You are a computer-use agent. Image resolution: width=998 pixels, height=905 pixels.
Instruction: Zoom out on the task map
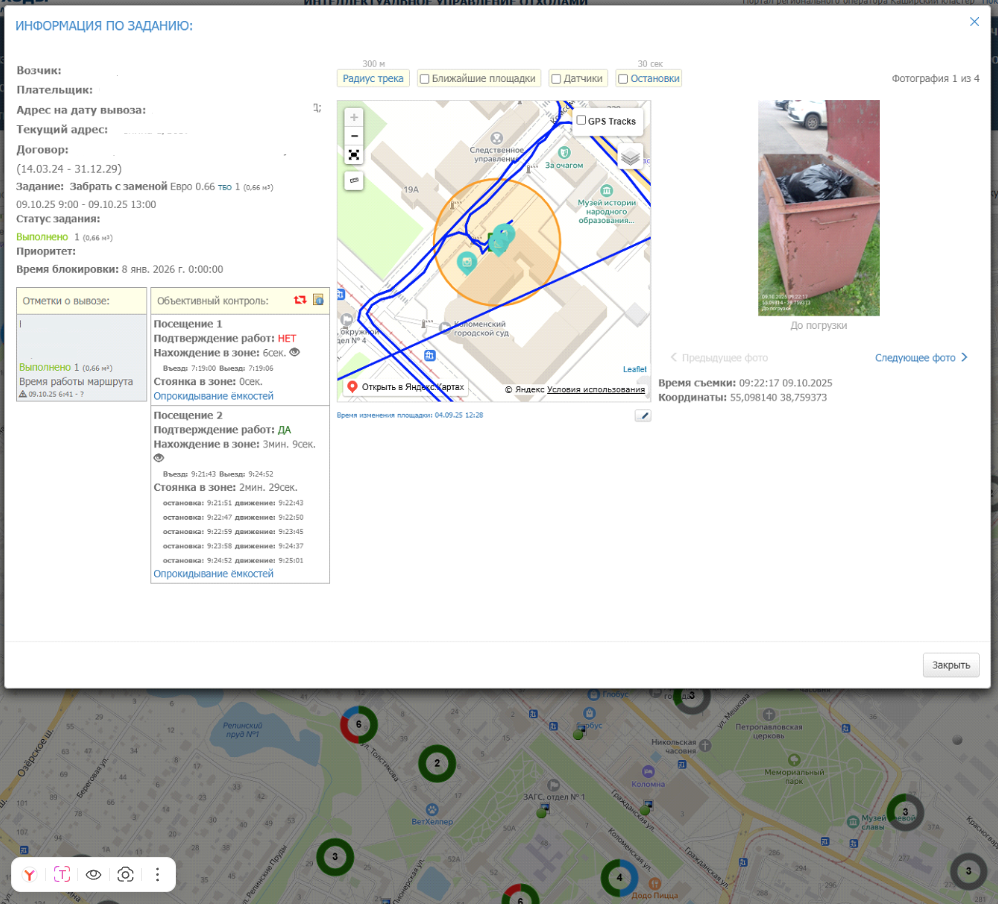point(354,136)
